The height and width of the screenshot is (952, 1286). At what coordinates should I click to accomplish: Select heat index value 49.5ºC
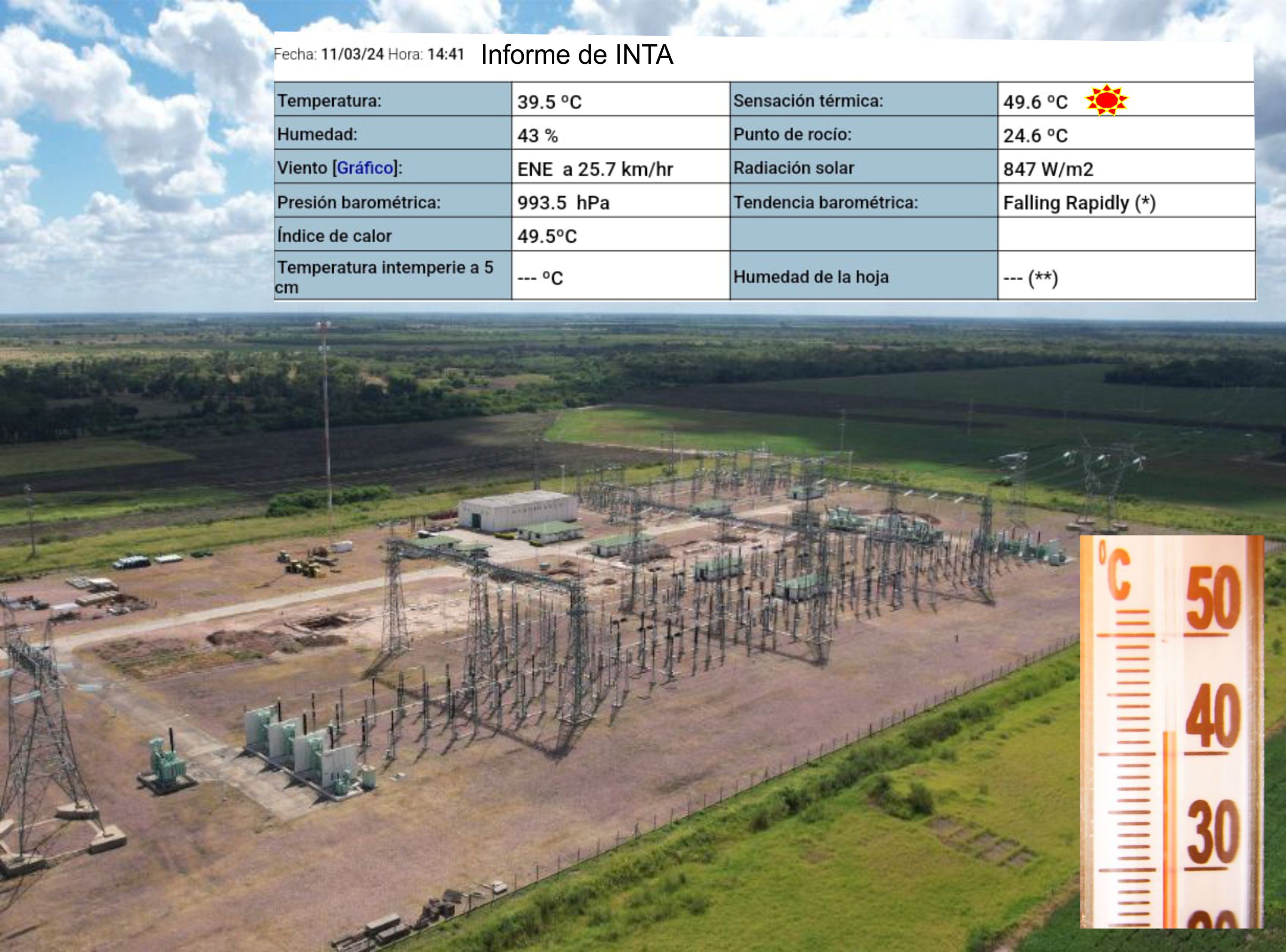tap(547, 236)
